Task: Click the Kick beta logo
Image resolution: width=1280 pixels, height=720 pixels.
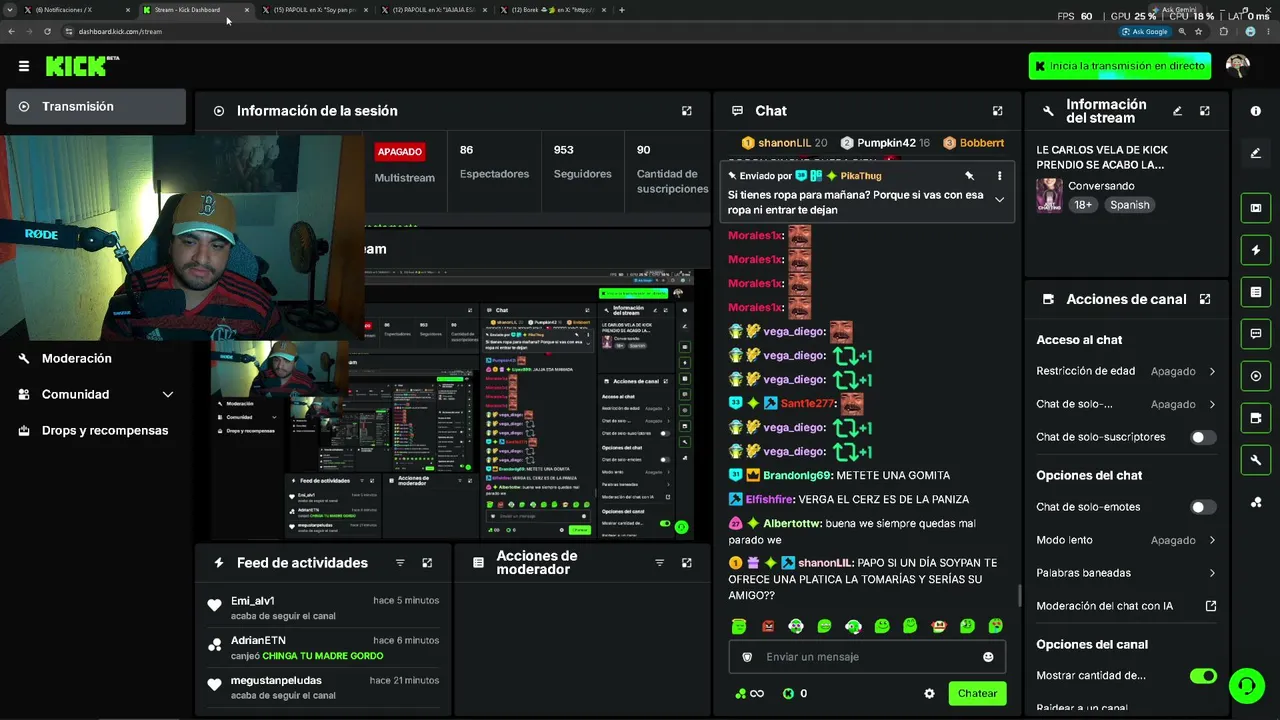Action: coord(82,66)
